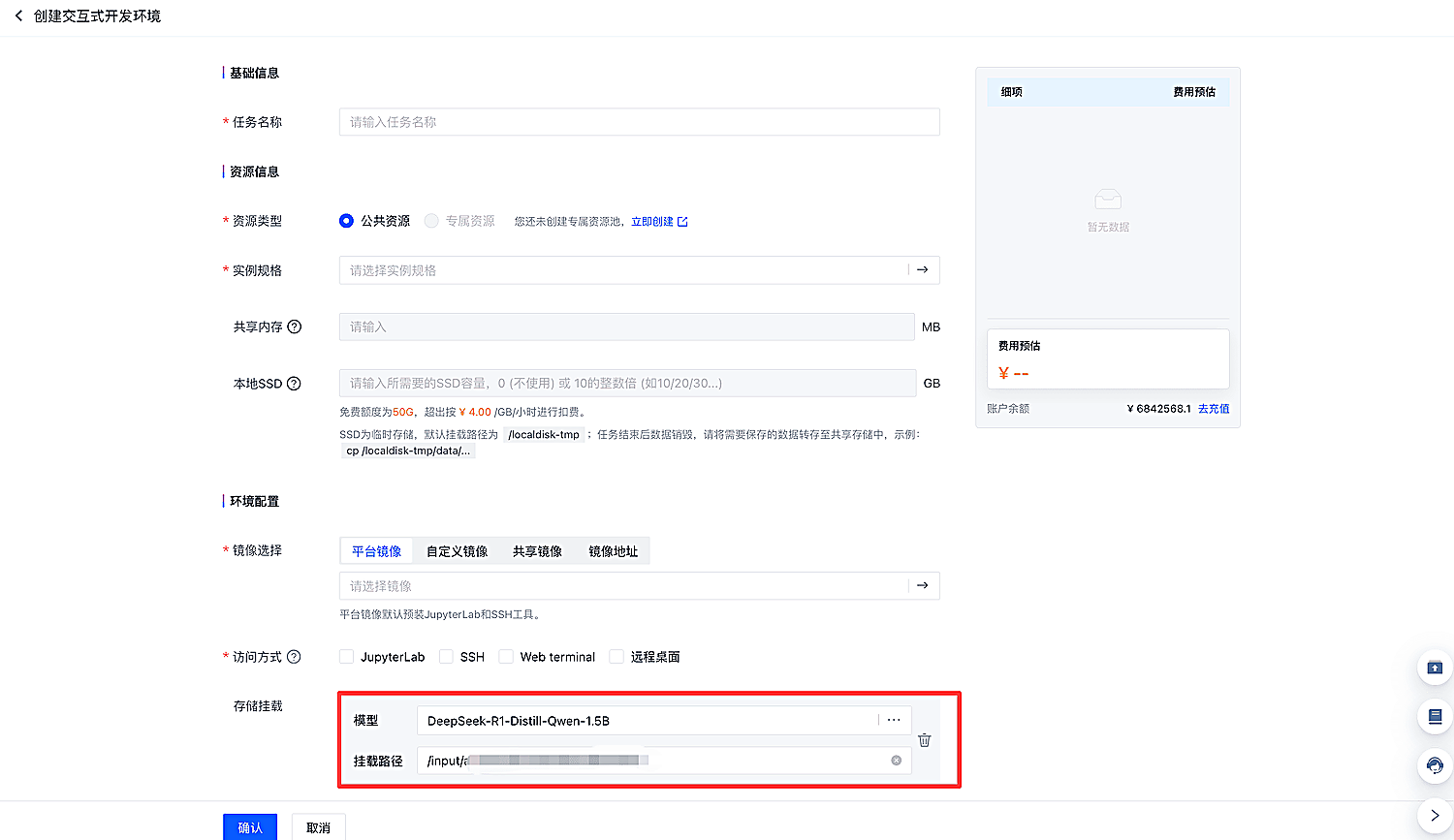Click the /localdisk-tmp path text

coord(544,435)
